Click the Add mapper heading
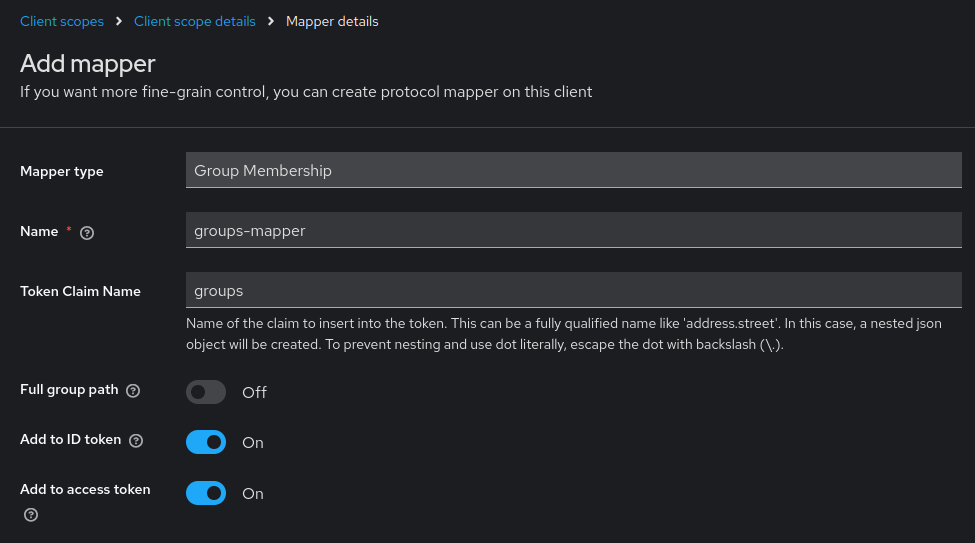Viewport: 975px width, 543px height. pos(88,63)
